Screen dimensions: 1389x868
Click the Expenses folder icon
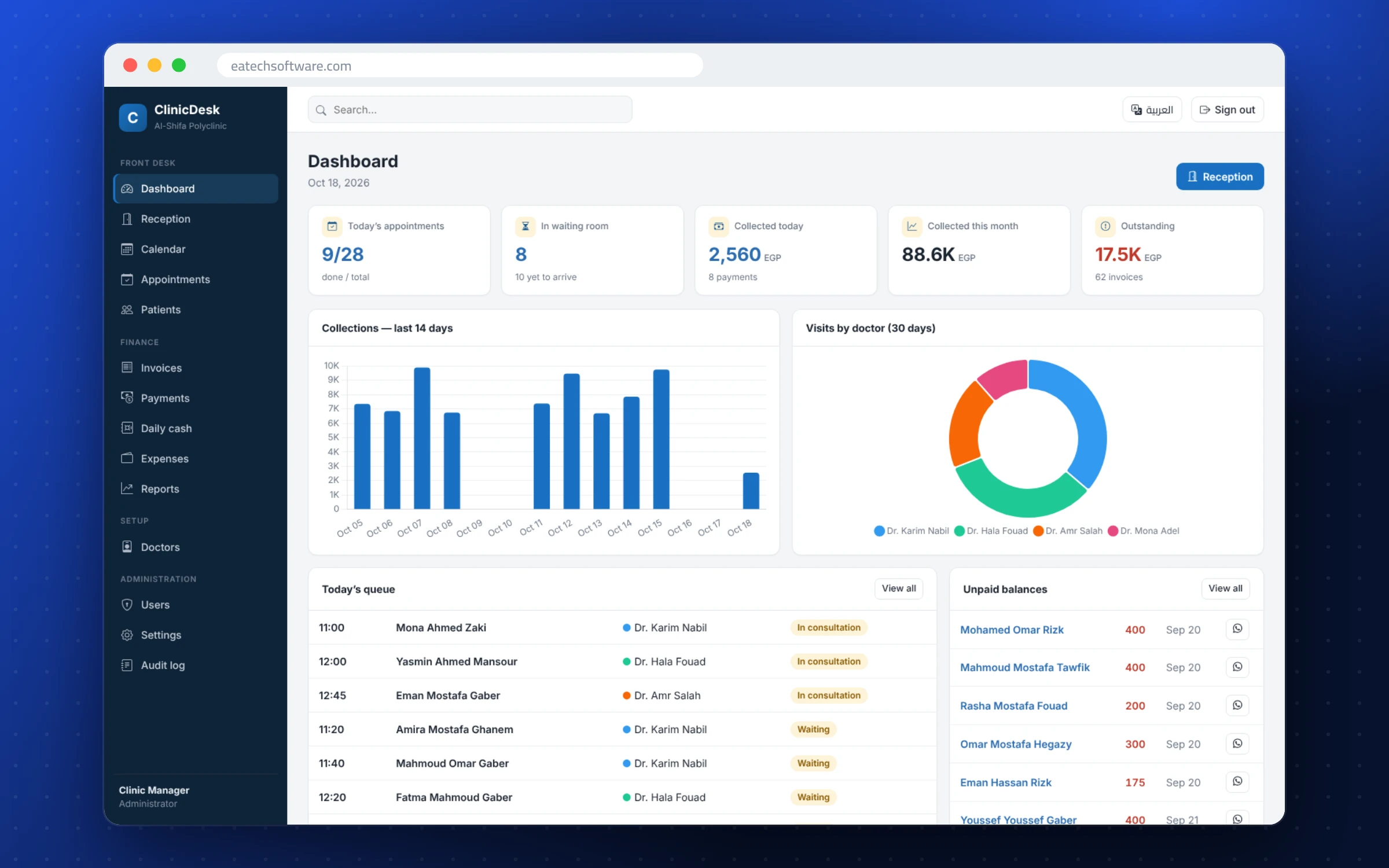click(x=127, y=458)
